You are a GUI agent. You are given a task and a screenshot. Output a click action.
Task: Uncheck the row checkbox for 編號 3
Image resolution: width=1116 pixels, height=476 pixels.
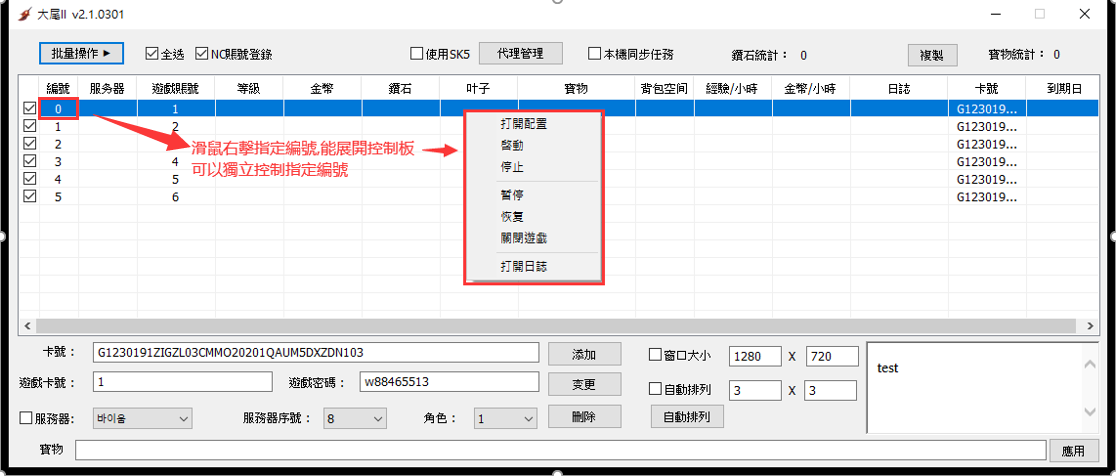point(29,161)
